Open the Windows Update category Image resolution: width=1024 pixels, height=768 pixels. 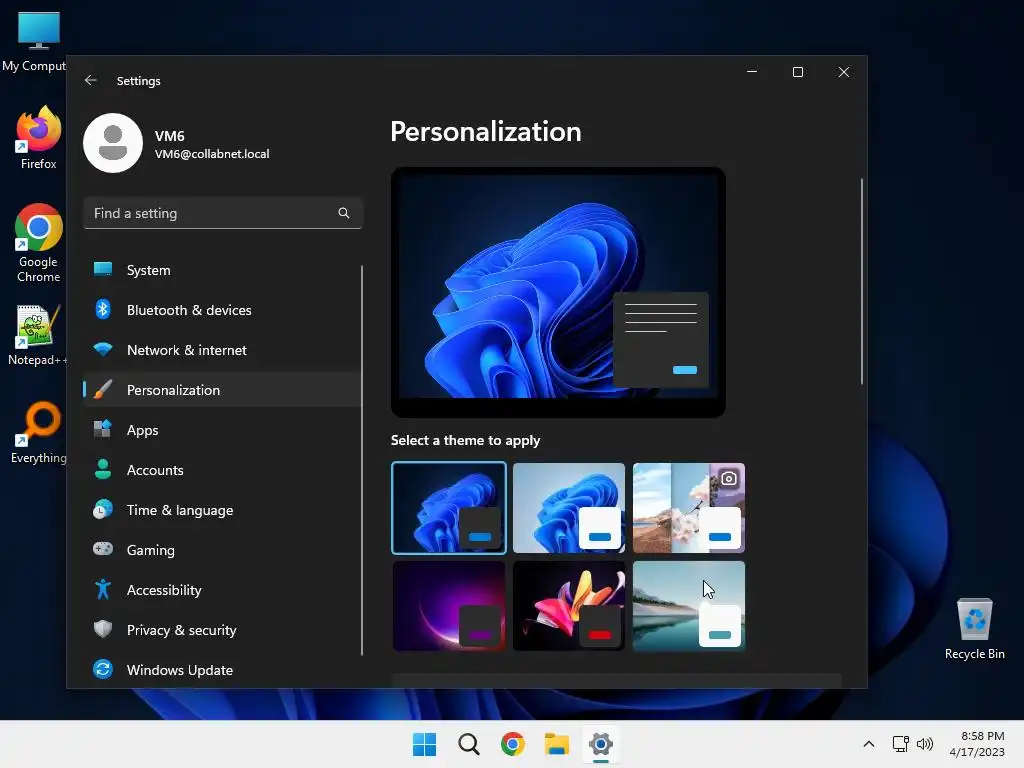pyautogui.click(x=222, y=670)
